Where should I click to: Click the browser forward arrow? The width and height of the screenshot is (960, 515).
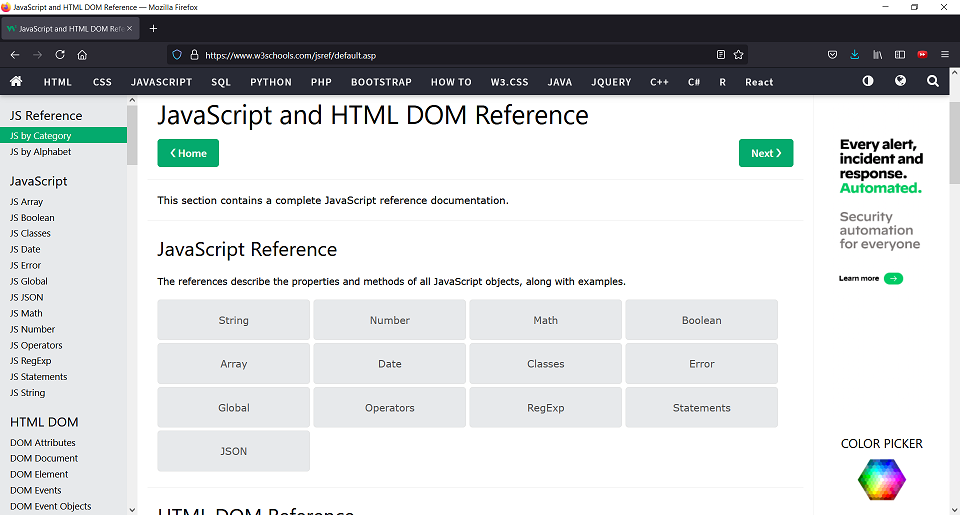[x=37, y=55]
